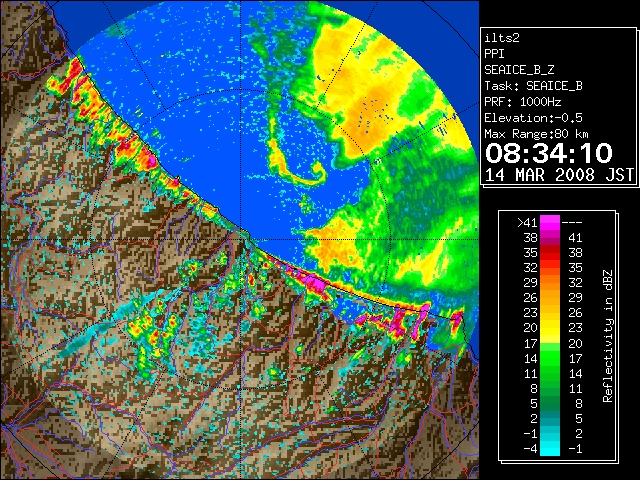Screen dimensions: 640x480
Task: Click the SEAICE_B_Z product name
Action: pyautogui.click(x=519, y=70)
